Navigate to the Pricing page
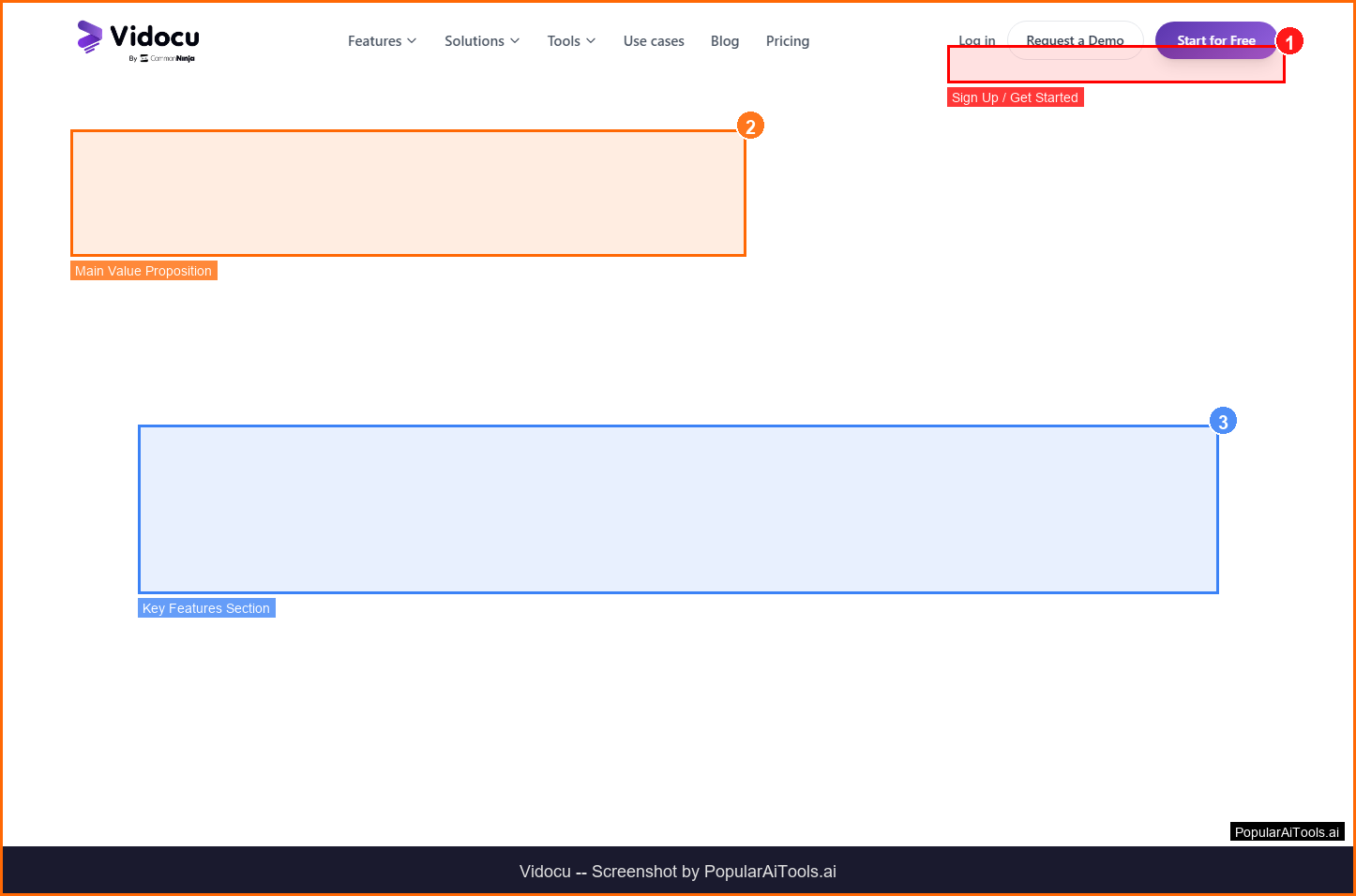 (x=788, y=41)
